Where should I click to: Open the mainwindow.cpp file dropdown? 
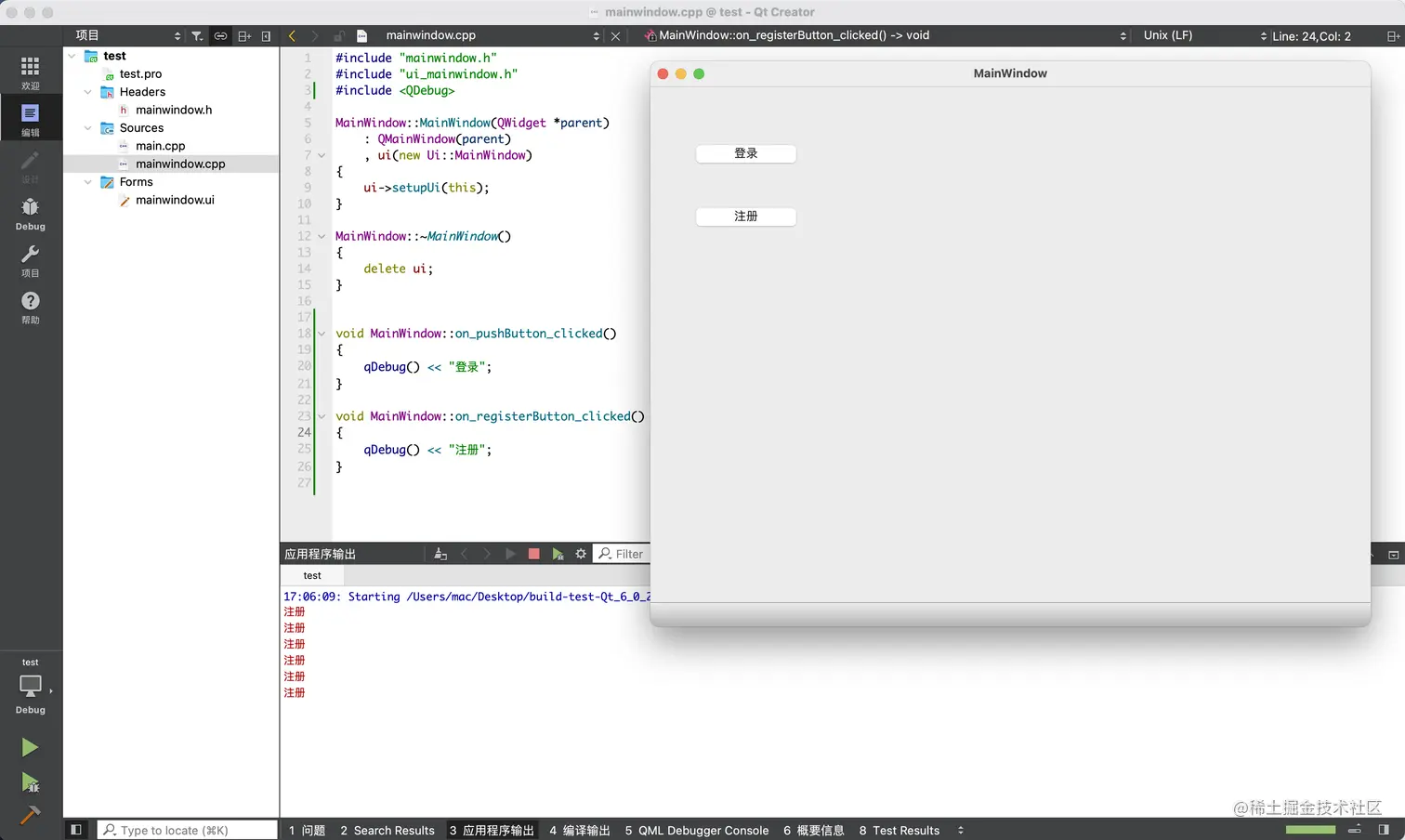(492, 35)
